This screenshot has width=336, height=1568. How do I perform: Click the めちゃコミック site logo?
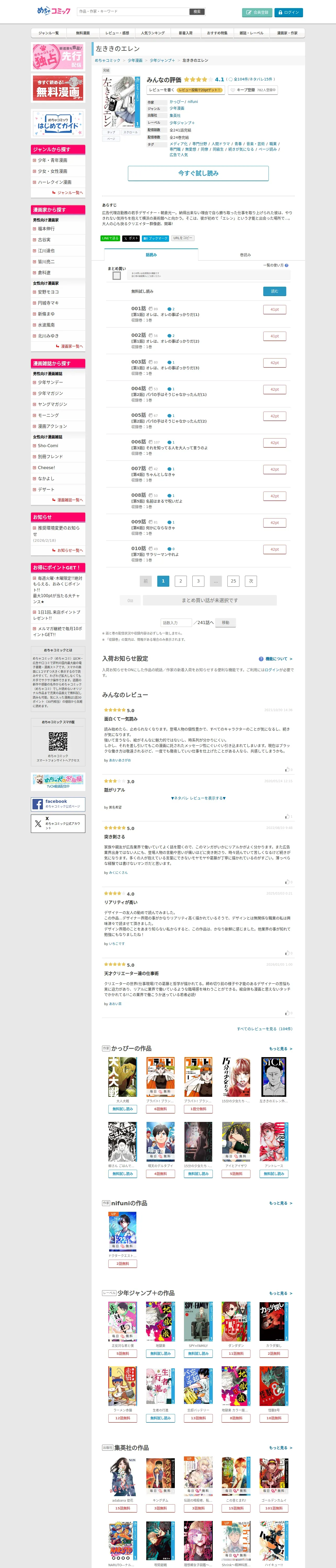54,11
